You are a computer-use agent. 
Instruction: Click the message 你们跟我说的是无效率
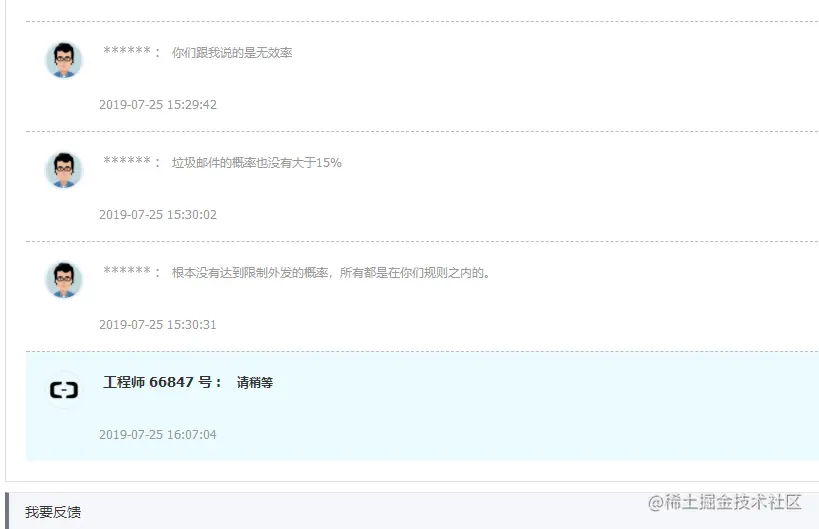click(232, 53)
